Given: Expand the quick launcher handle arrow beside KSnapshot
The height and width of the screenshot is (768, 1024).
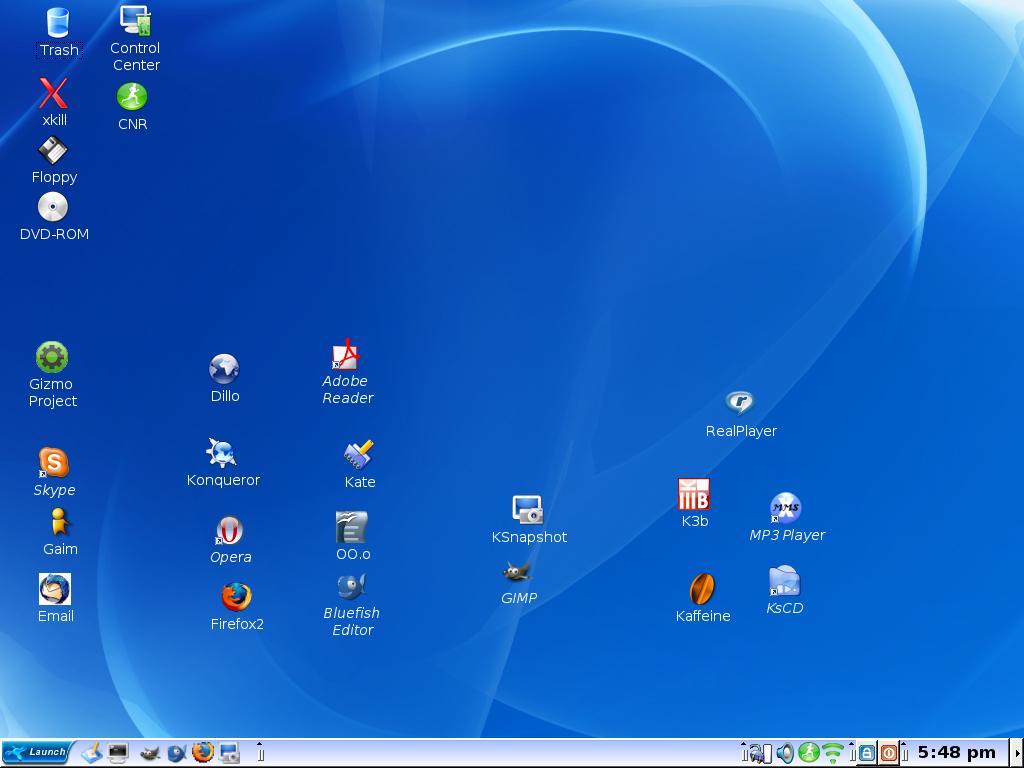Looking at the screenshot, I should tap(260, 752).
